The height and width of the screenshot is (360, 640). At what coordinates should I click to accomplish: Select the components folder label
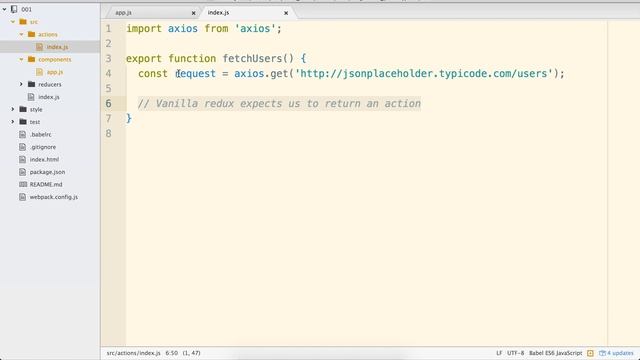click(x=55, y=60)
